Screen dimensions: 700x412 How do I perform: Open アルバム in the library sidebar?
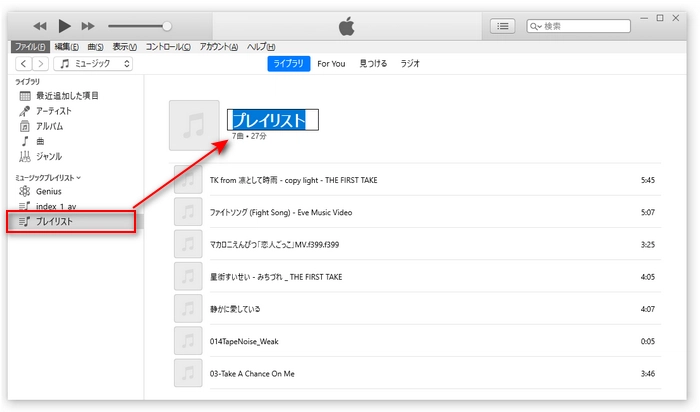[49, 126]
